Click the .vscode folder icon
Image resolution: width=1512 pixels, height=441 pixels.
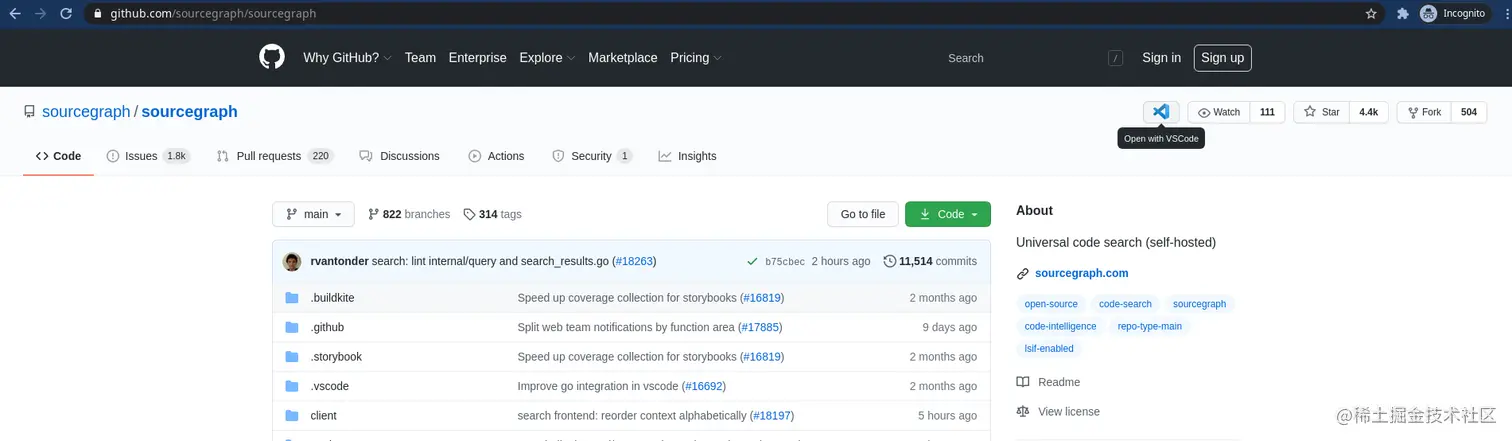(292, 386)
